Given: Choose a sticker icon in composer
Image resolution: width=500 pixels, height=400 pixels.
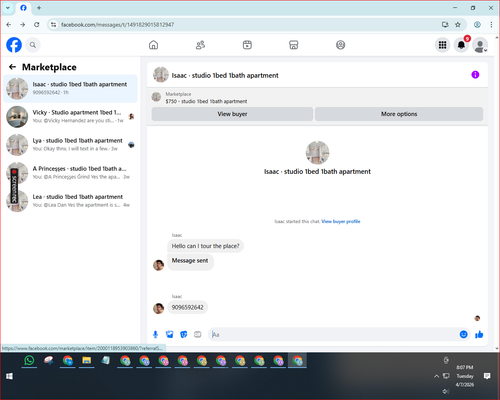Looking at the screenshot, I should pos(183,334).
